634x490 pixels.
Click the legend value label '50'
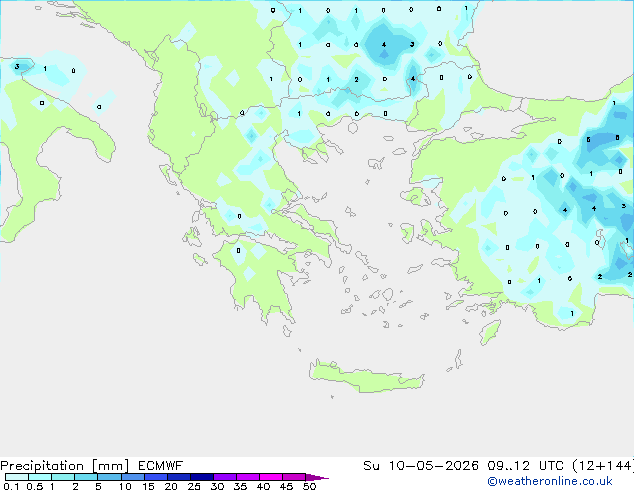click(x=309, y=486)
